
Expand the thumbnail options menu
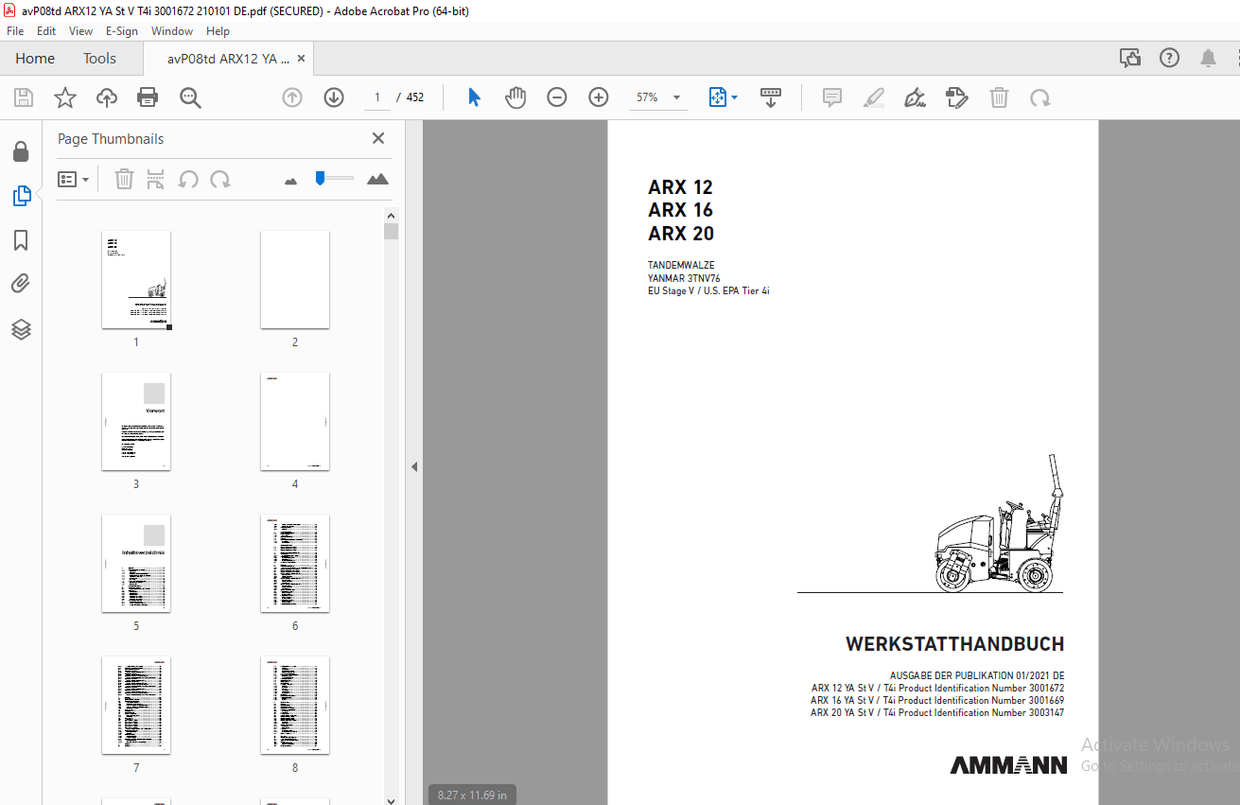[73, 179]
